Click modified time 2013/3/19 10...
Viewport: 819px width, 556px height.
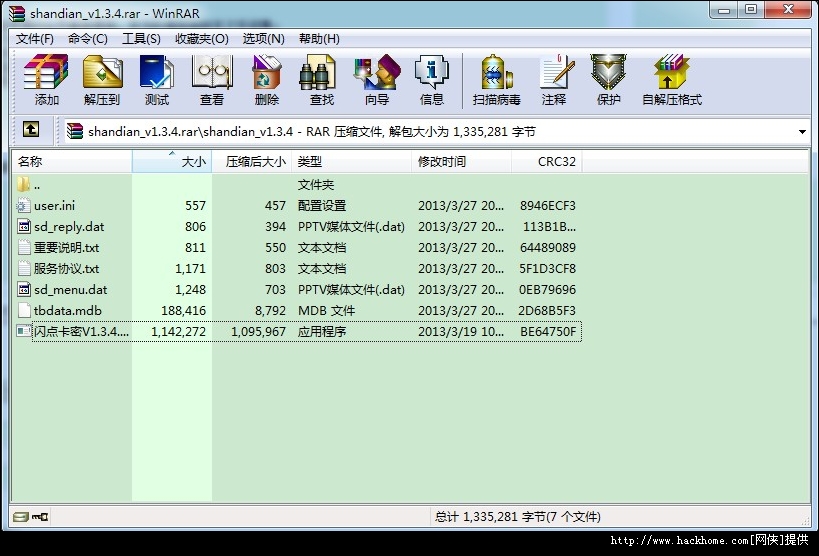461,331
